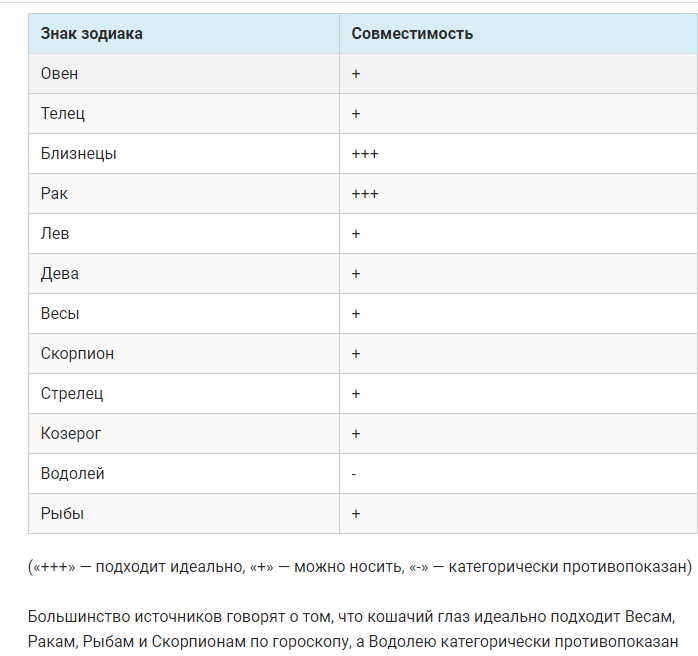This screenshot has width=698, height=656.
Task: Click the '+++' value in Близнецы row
Action: 365,154
